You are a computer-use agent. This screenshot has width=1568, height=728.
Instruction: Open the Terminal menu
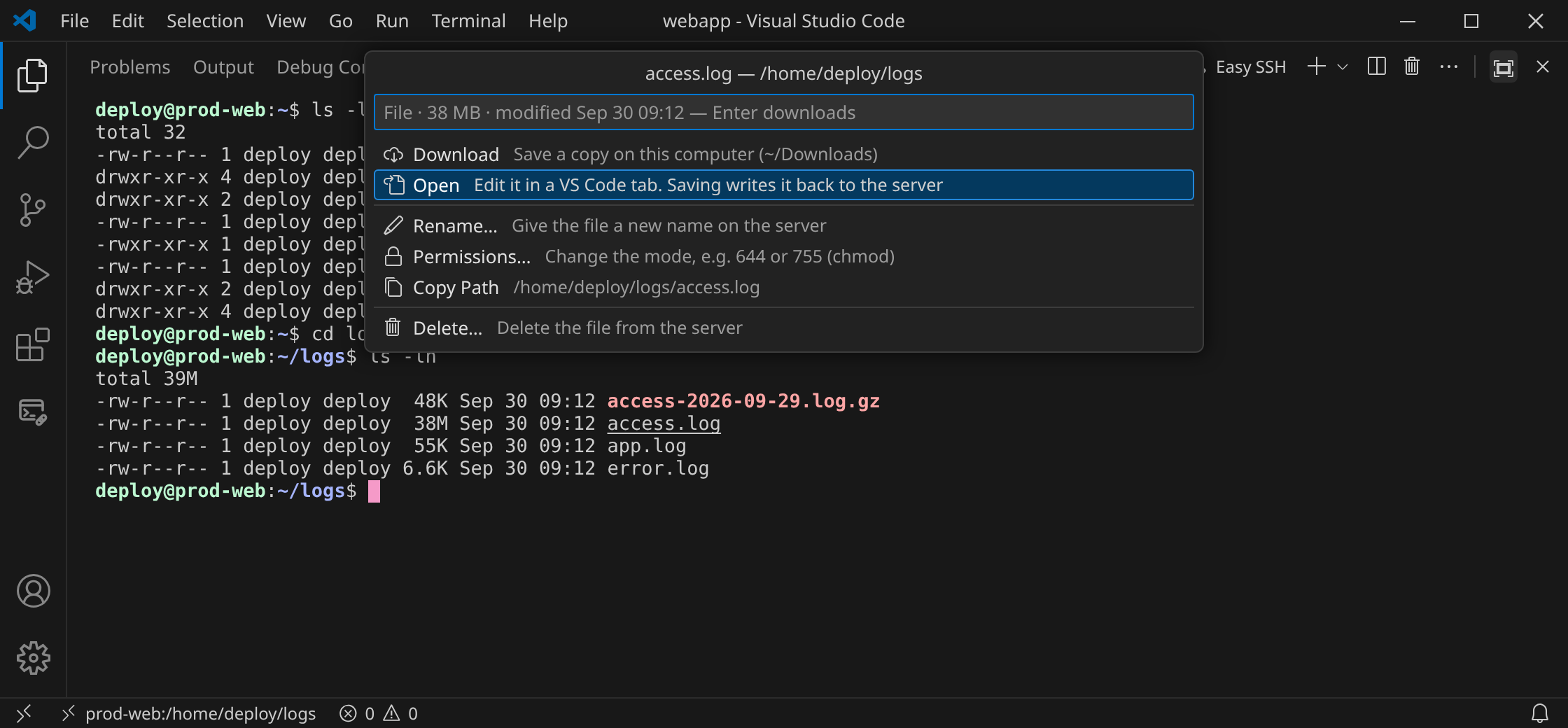click(468, 21)
